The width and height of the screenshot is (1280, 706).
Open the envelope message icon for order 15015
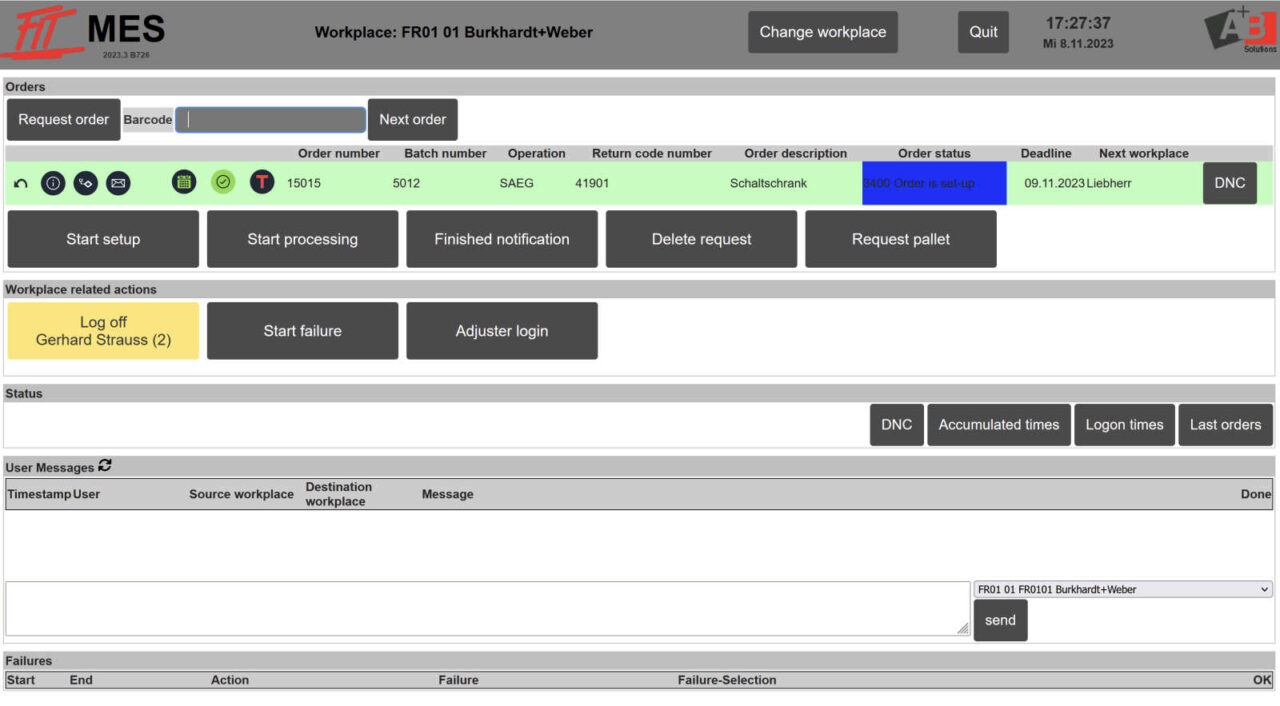tap(117, 183)
